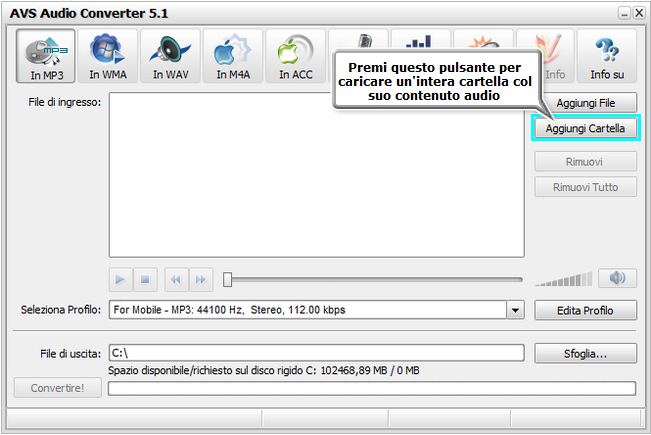
Task: Click the Edita Profilo button
Action: tap(585, 310)
